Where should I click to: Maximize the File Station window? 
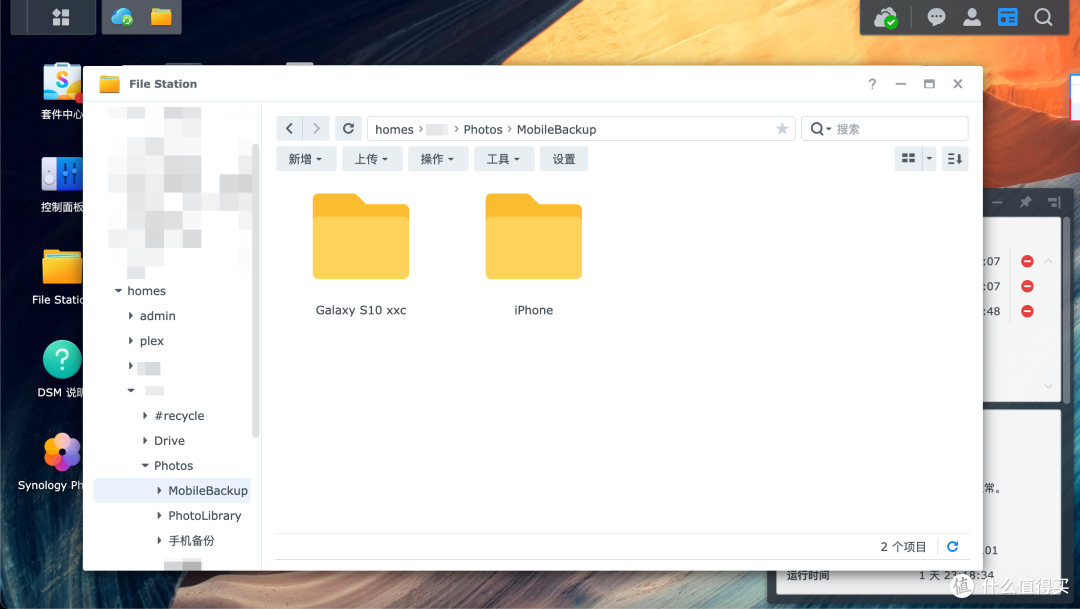tap(929, 83)
